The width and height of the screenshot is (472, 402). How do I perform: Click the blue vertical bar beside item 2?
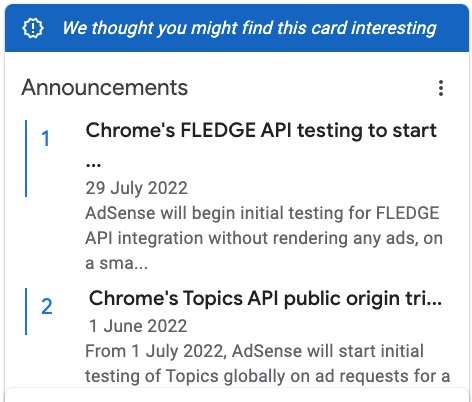(x=26, y=311)
